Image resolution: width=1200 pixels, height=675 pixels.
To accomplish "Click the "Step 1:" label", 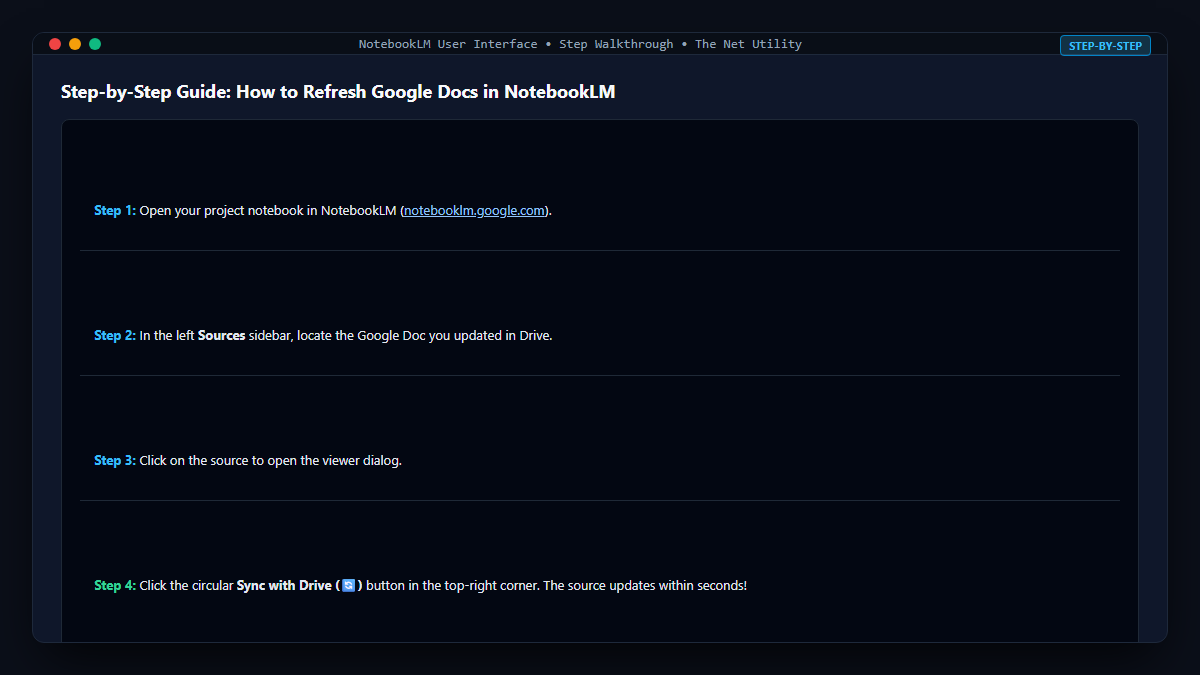I will coord(115,211).
